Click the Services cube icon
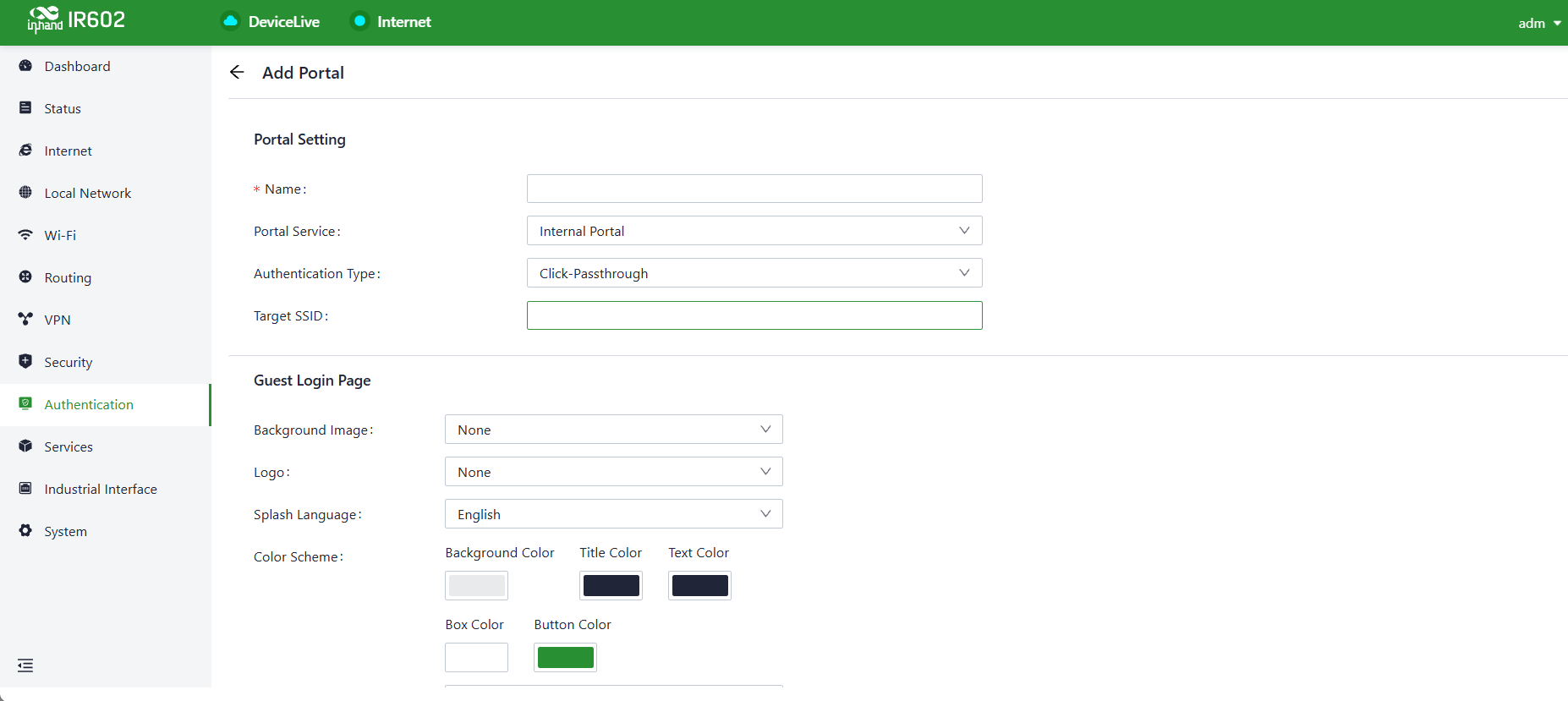Image resolution: width=1568 pixels, height=701 pixels. (25, 446)
